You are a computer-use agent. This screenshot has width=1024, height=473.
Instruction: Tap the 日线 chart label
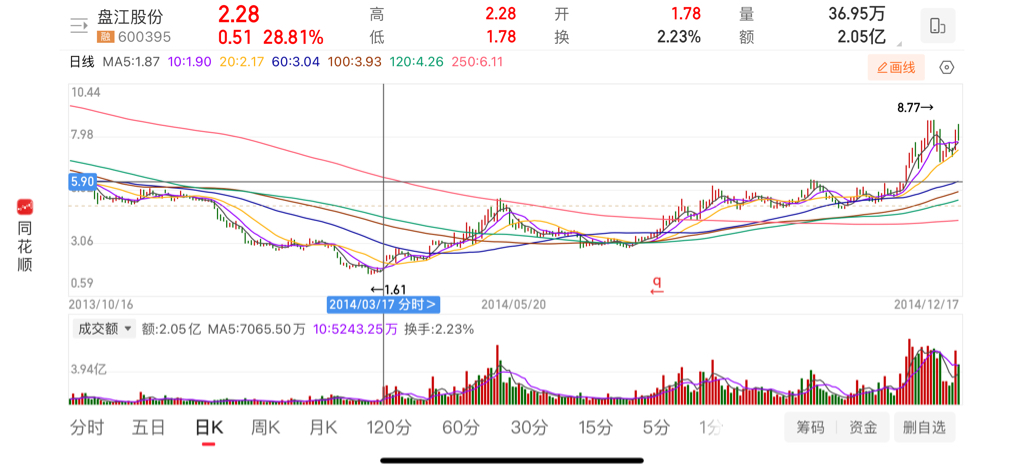click(x=82, y=63)
